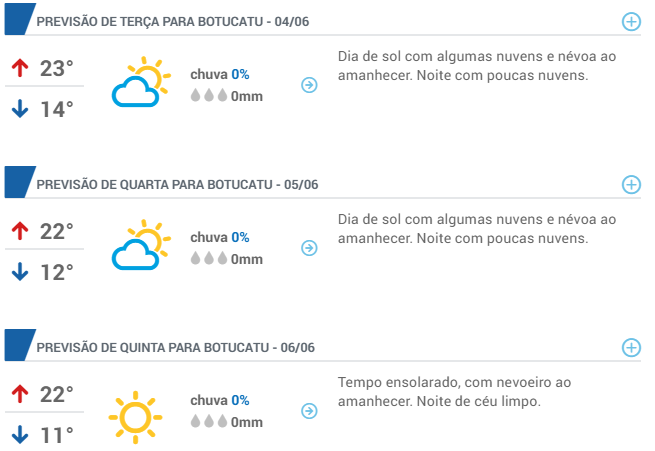Click Tuesday's 'chuva 0%' rain probability
Screen dimensions: 655x451
pyautogui.click(x=220, y=74)
